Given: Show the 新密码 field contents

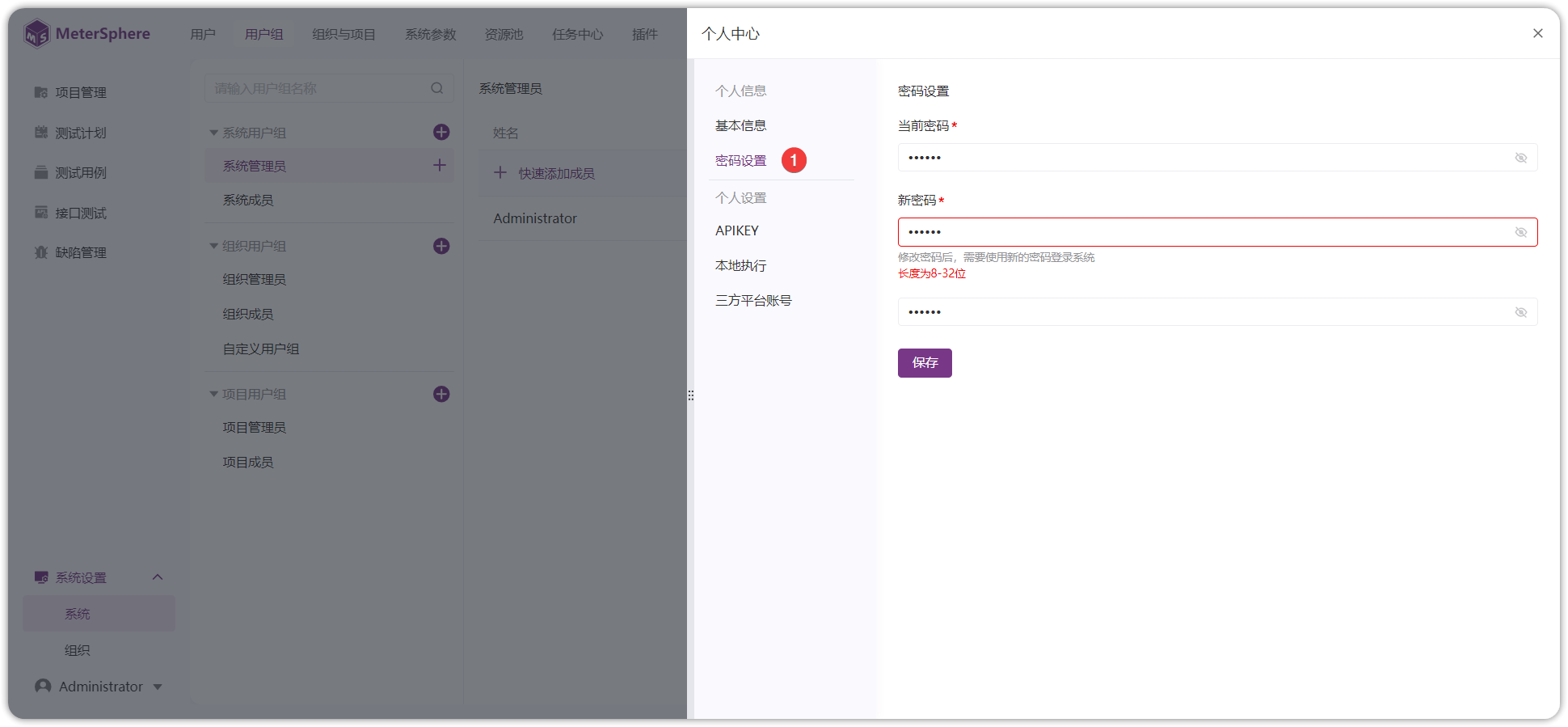Looking at the screenshot, I should pos(1521,232).
